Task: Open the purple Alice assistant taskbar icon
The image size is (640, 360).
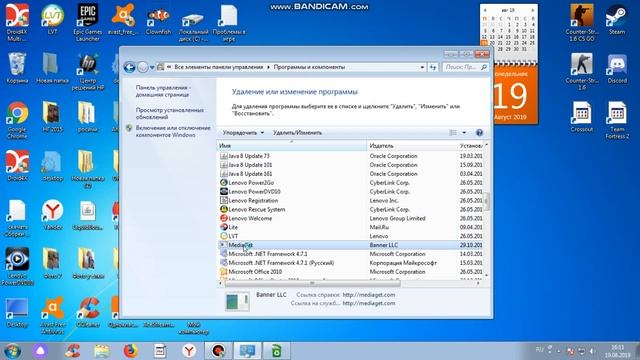Action: 40,351
